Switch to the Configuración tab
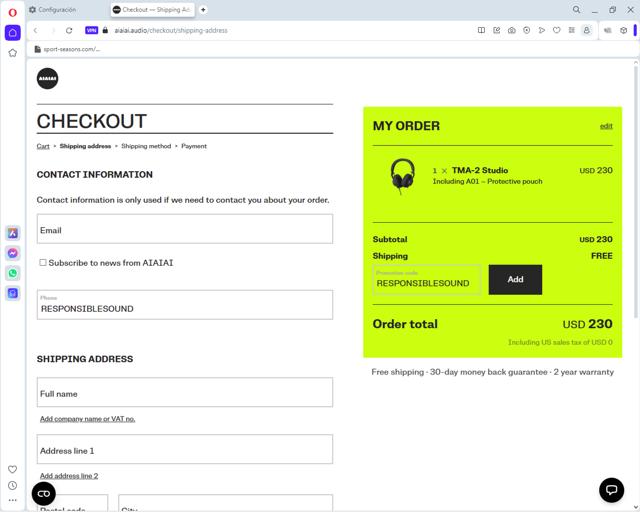The image size is (640, 512). click(53, 9)
